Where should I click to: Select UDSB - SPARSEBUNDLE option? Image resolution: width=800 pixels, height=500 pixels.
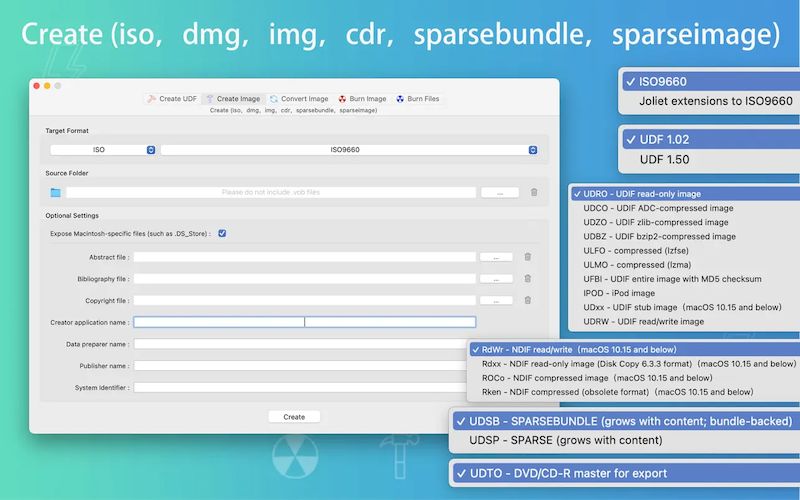627,421
